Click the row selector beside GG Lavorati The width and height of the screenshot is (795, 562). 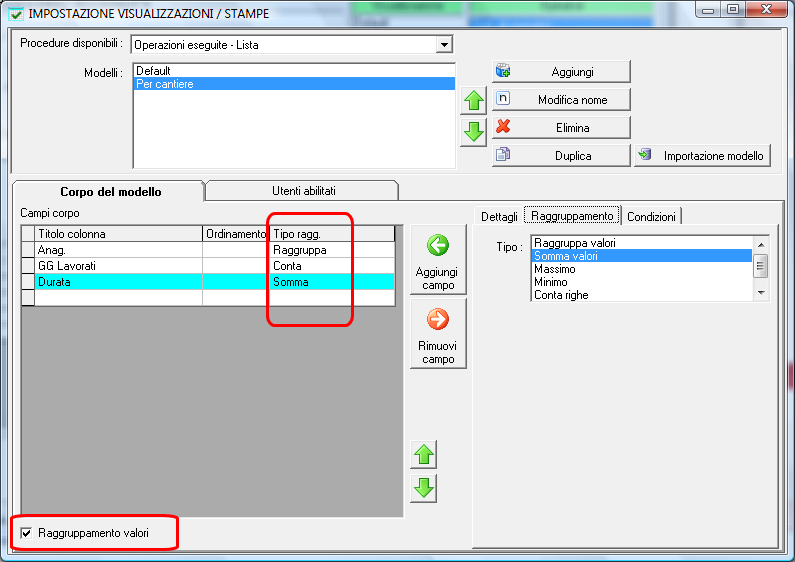pyautogui.click(x=28, y=266)
